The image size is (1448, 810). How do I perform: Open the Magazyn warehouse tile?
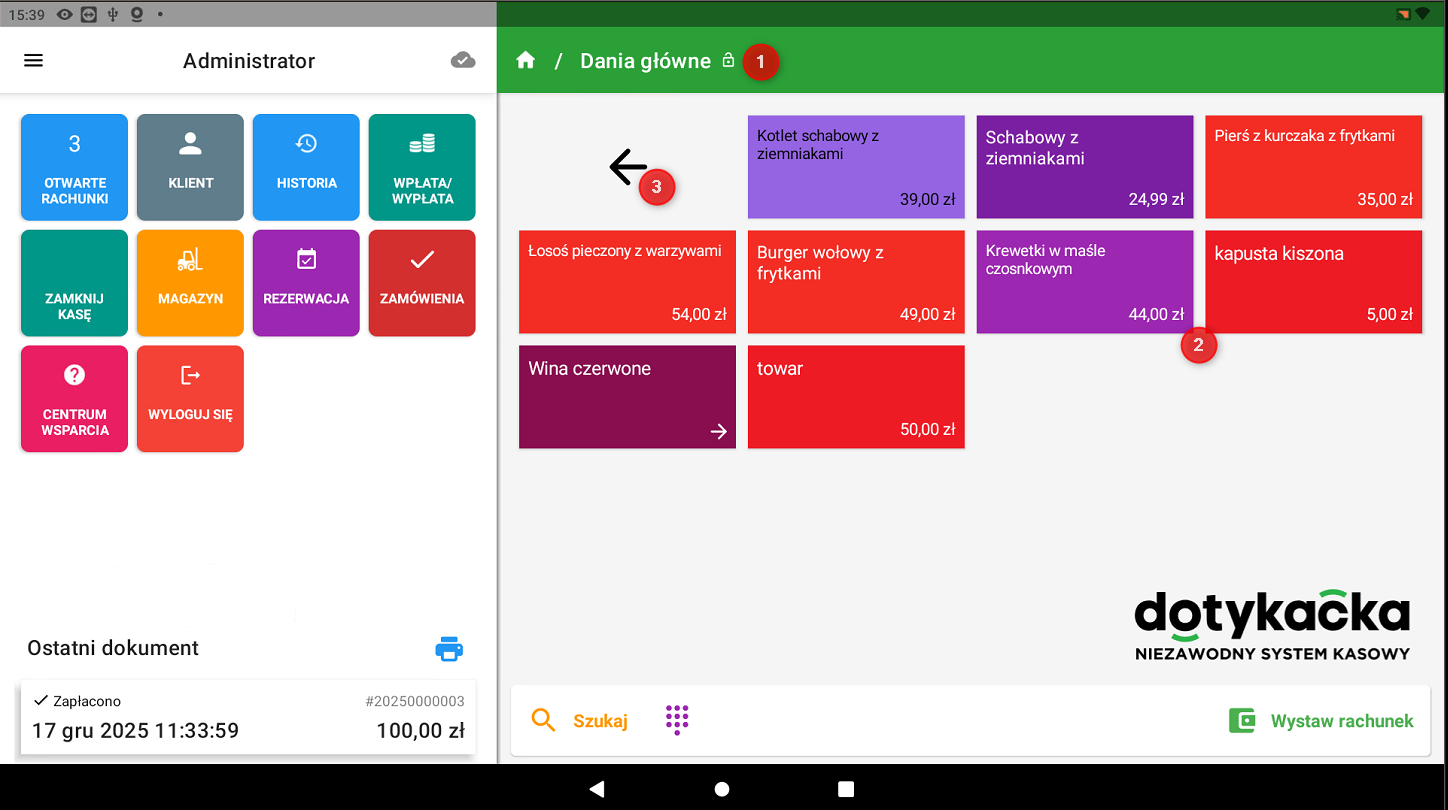tap(190, 282)
